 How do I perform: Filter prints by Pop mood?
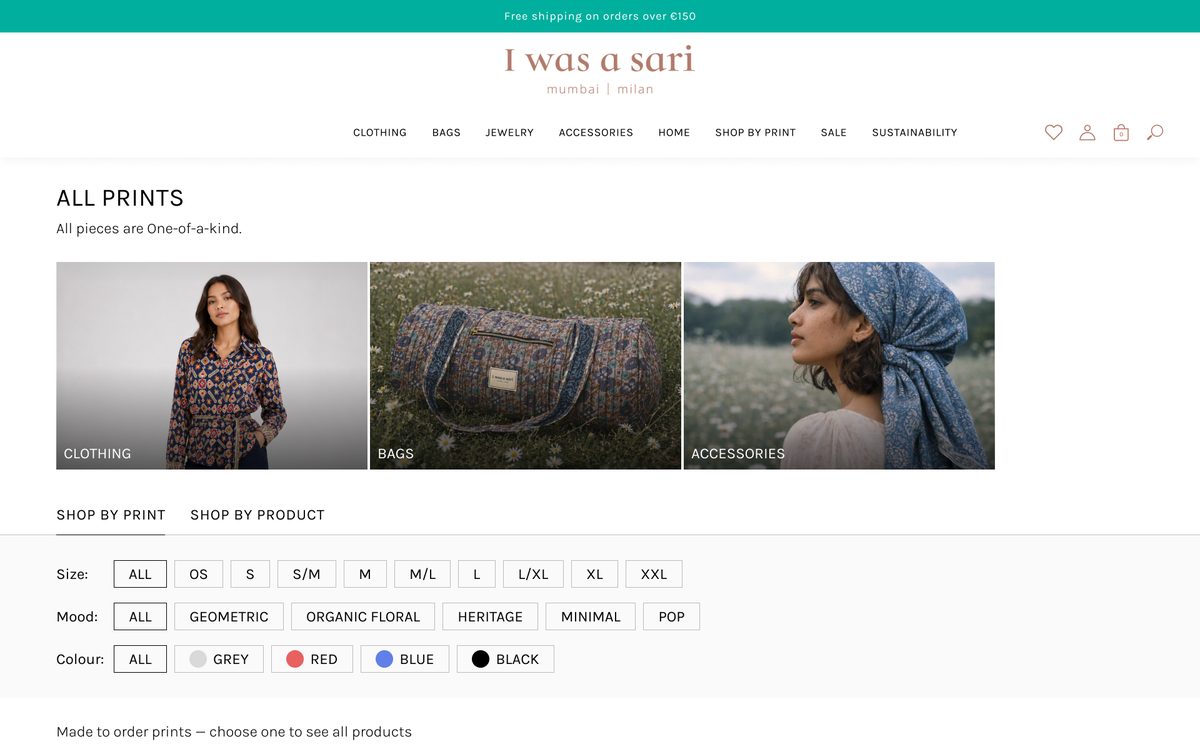(x=672, y=617)
